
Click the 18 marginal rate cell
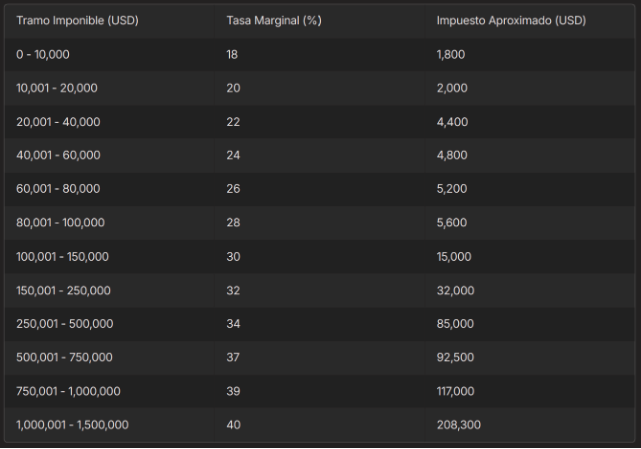233,55
